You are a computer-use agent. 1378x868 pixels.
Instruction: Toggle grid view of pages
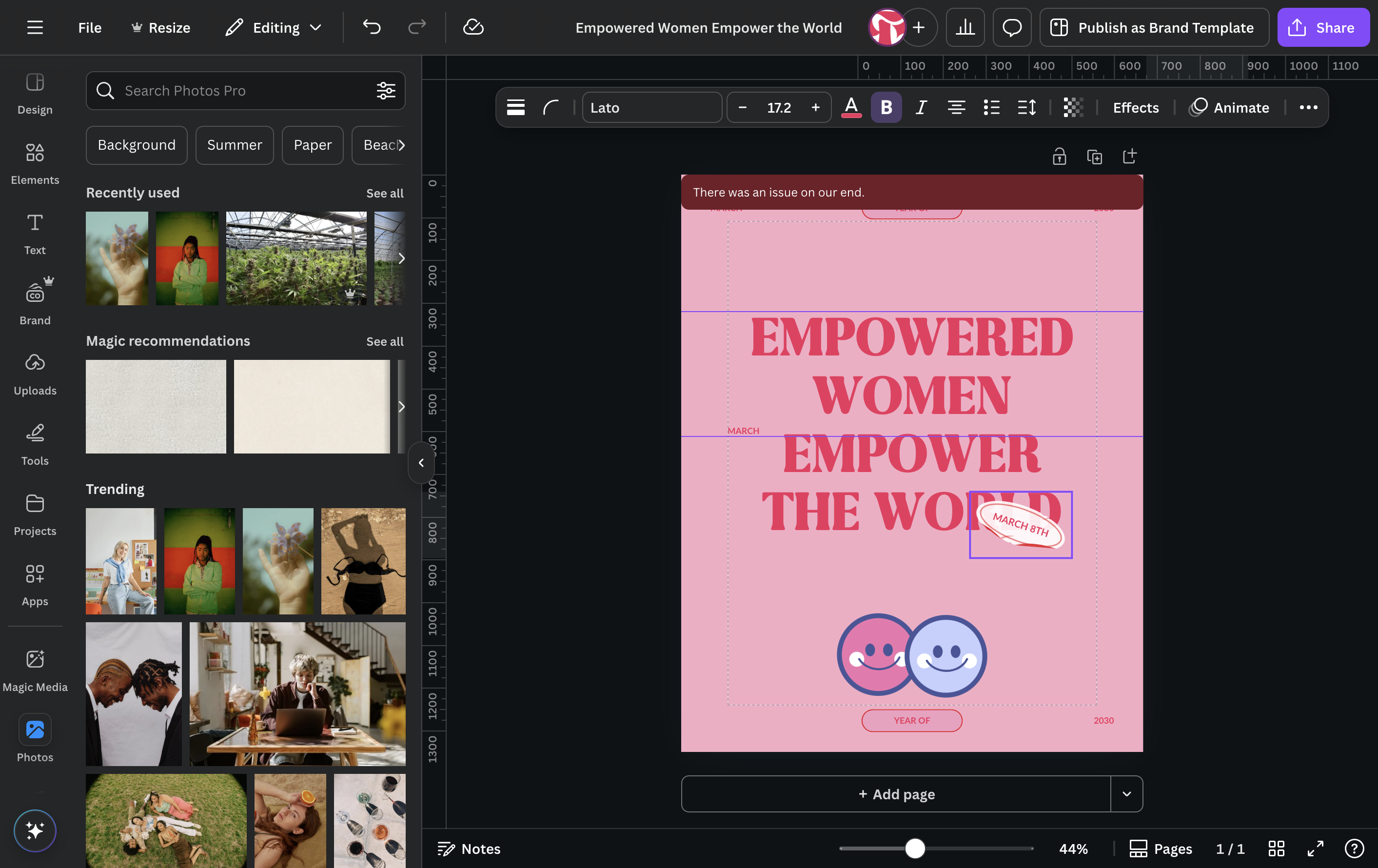[1276, 848]
